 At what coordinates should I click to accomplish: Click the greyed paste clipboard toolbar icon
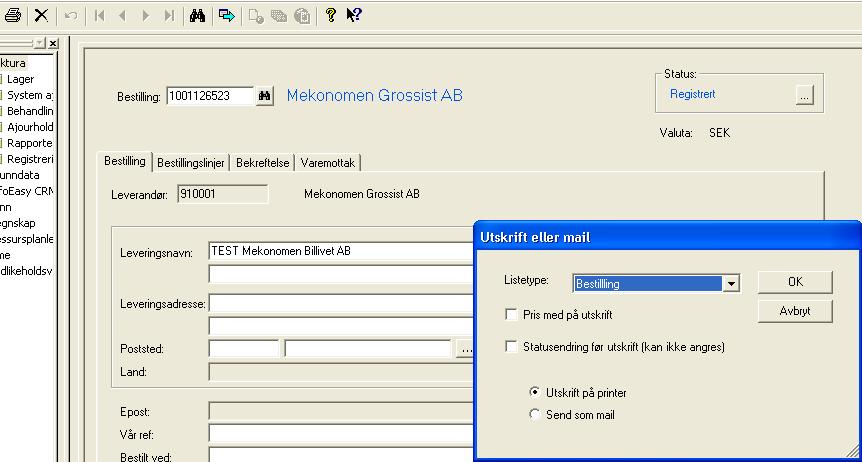(x=302, y=16)
